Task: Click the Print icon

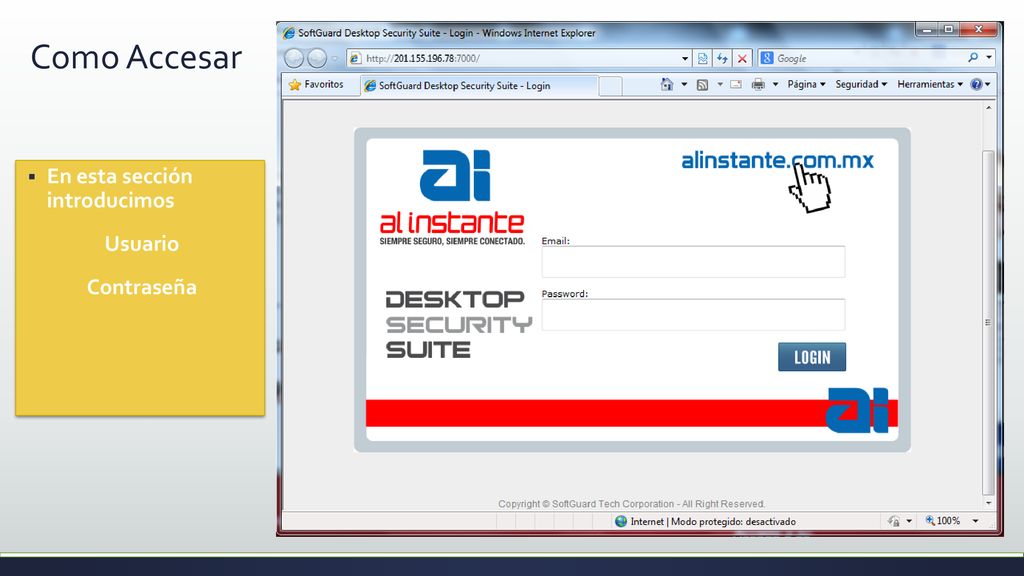Action: 758,84
